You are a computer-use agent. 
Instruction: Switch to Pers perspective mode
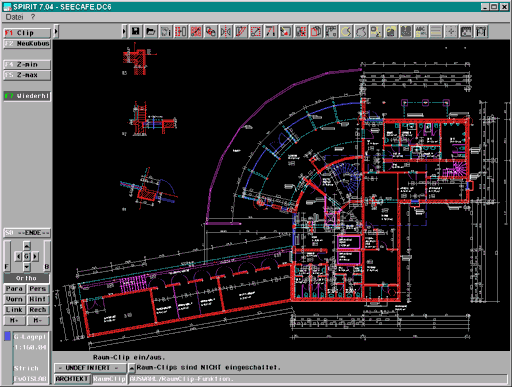click(x=38, y=289)
